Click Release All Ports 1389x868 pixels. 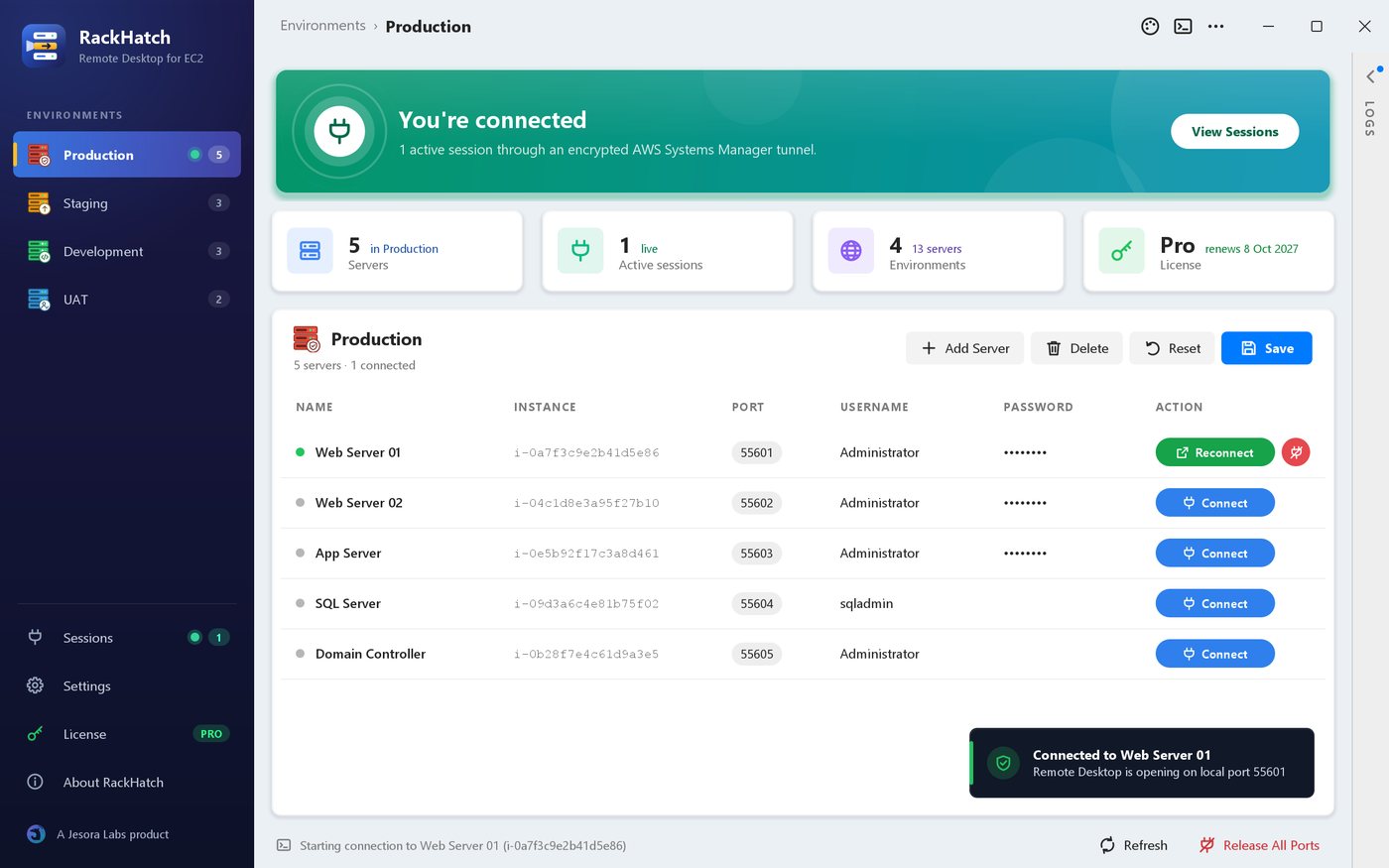tap(1259, 845)
